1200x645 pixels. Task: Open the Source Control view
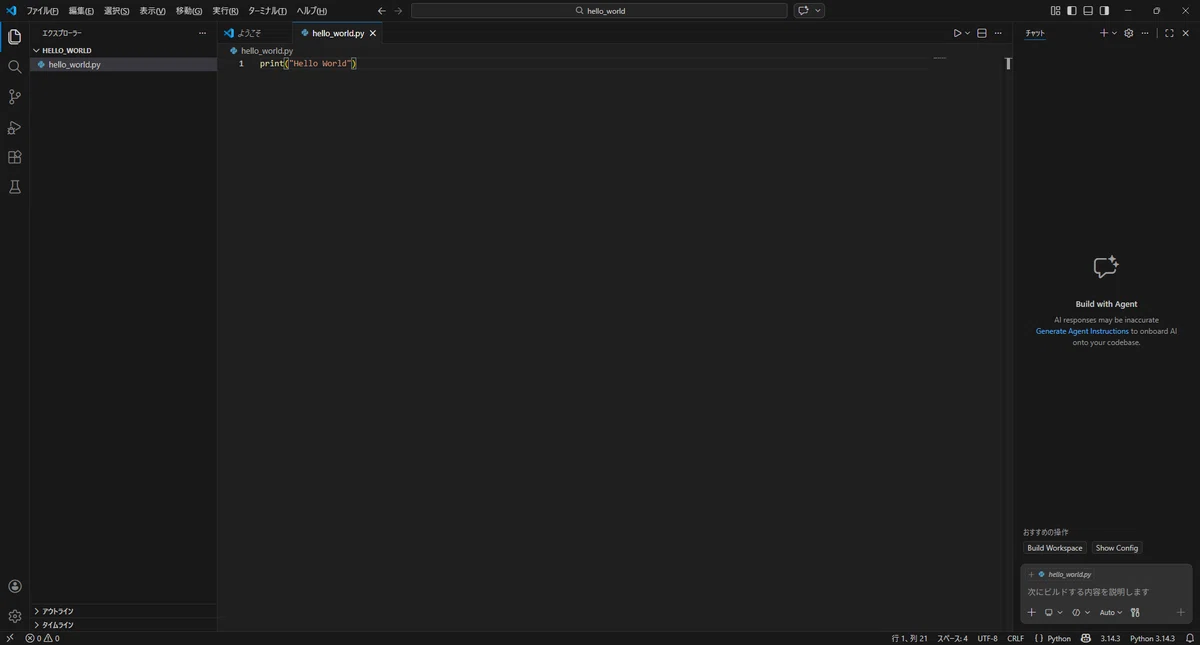(x=14, y=97)
